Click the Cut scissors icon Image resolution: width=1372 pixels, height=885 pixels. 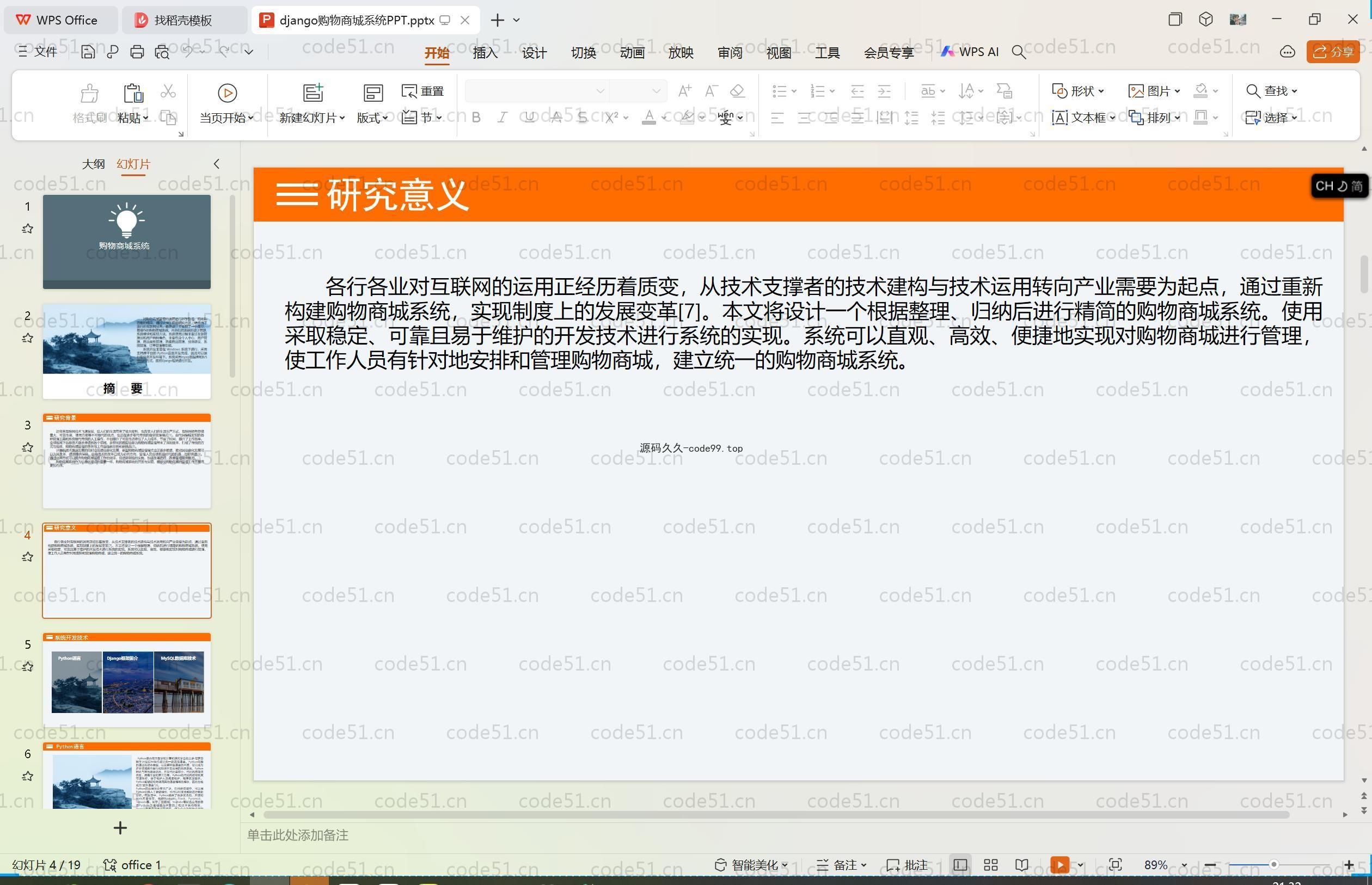[x=168, y=91]
